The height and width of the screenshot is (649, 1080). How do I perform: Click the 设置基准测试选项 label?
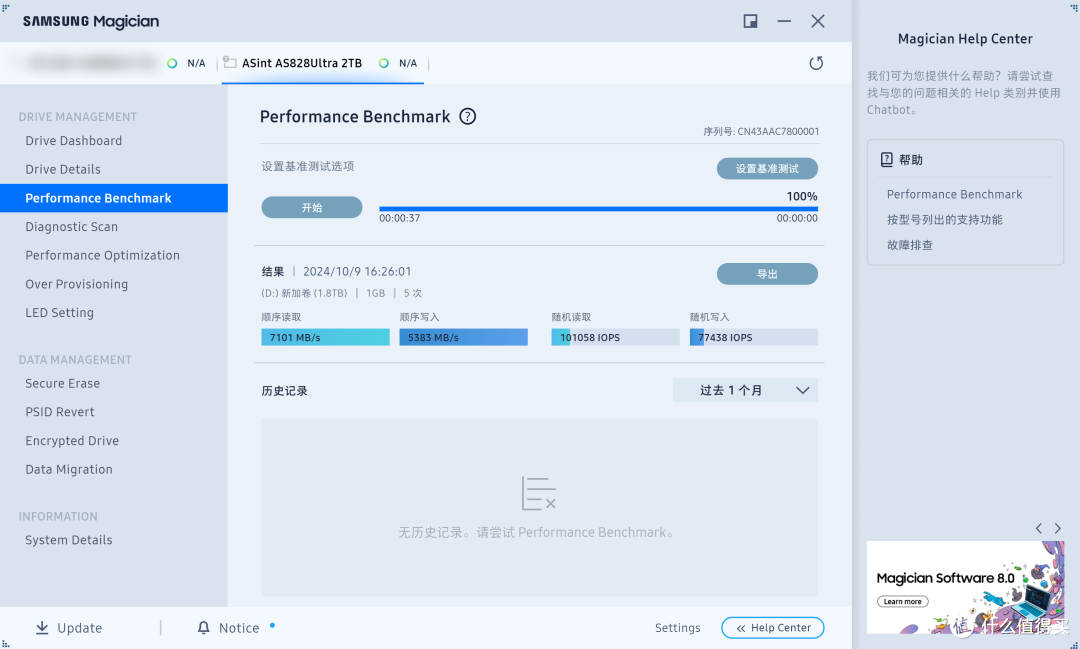308,166
